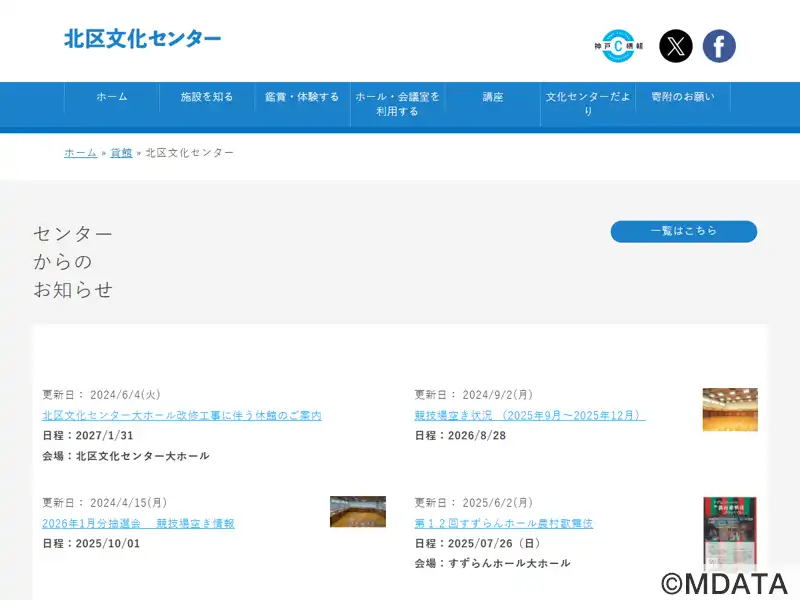Viewport: 800px width, 600px height.
Task: Go to ホール・会議室を利用する menu
Action: [x=397, y=104]
